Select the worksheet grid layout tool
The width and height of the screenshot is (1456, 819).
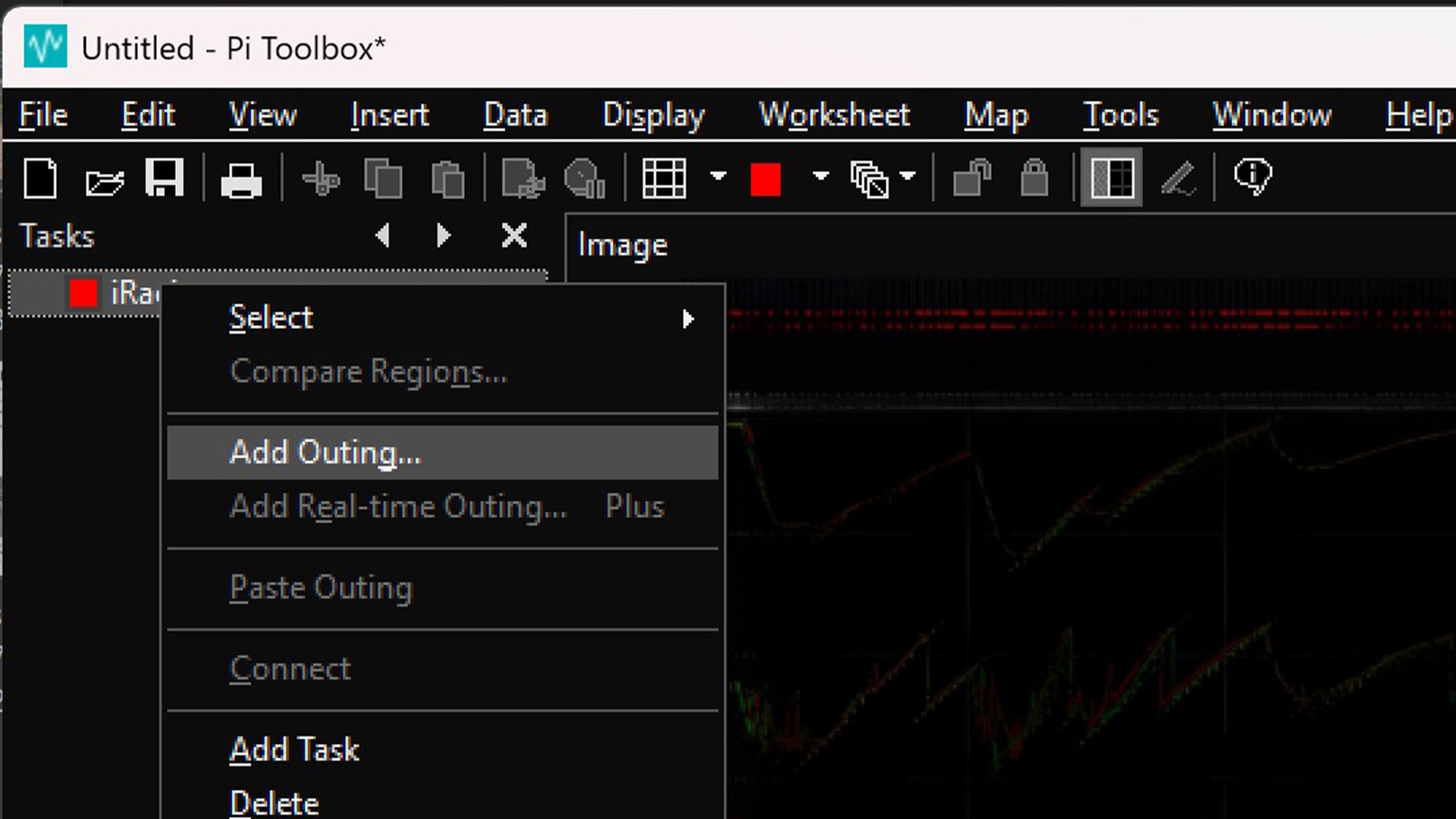pos(664,178)
